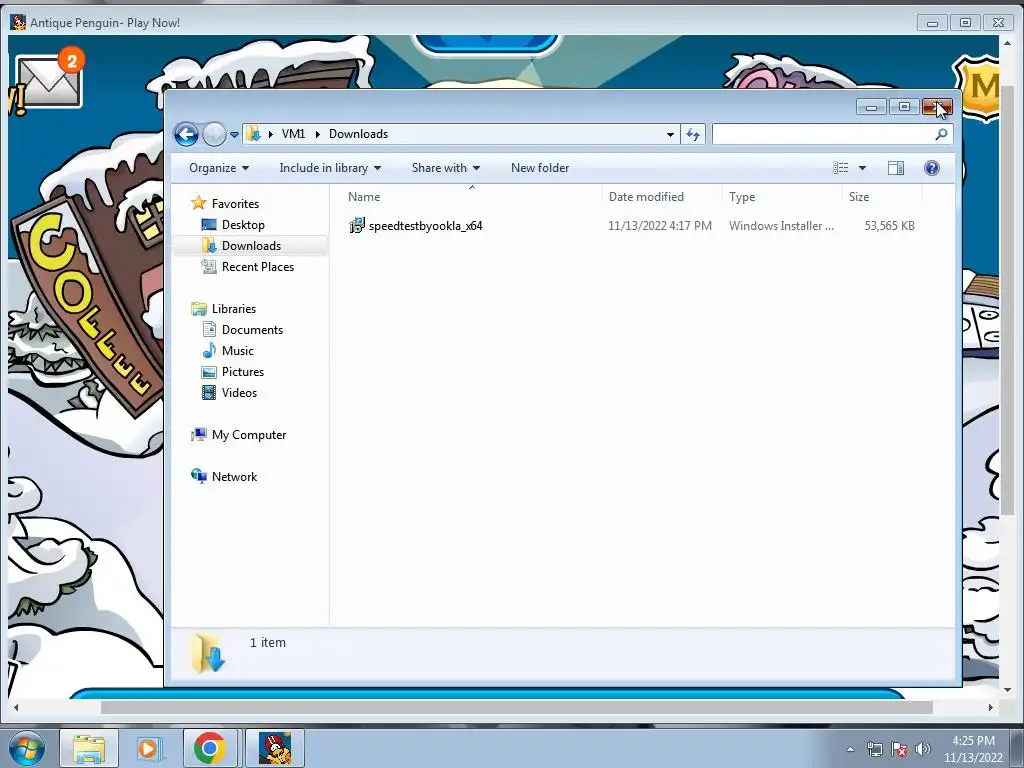Select Downloads in the address breadcrumb
This screenshot has height=768, width=1024.
(x=358, y=134)
